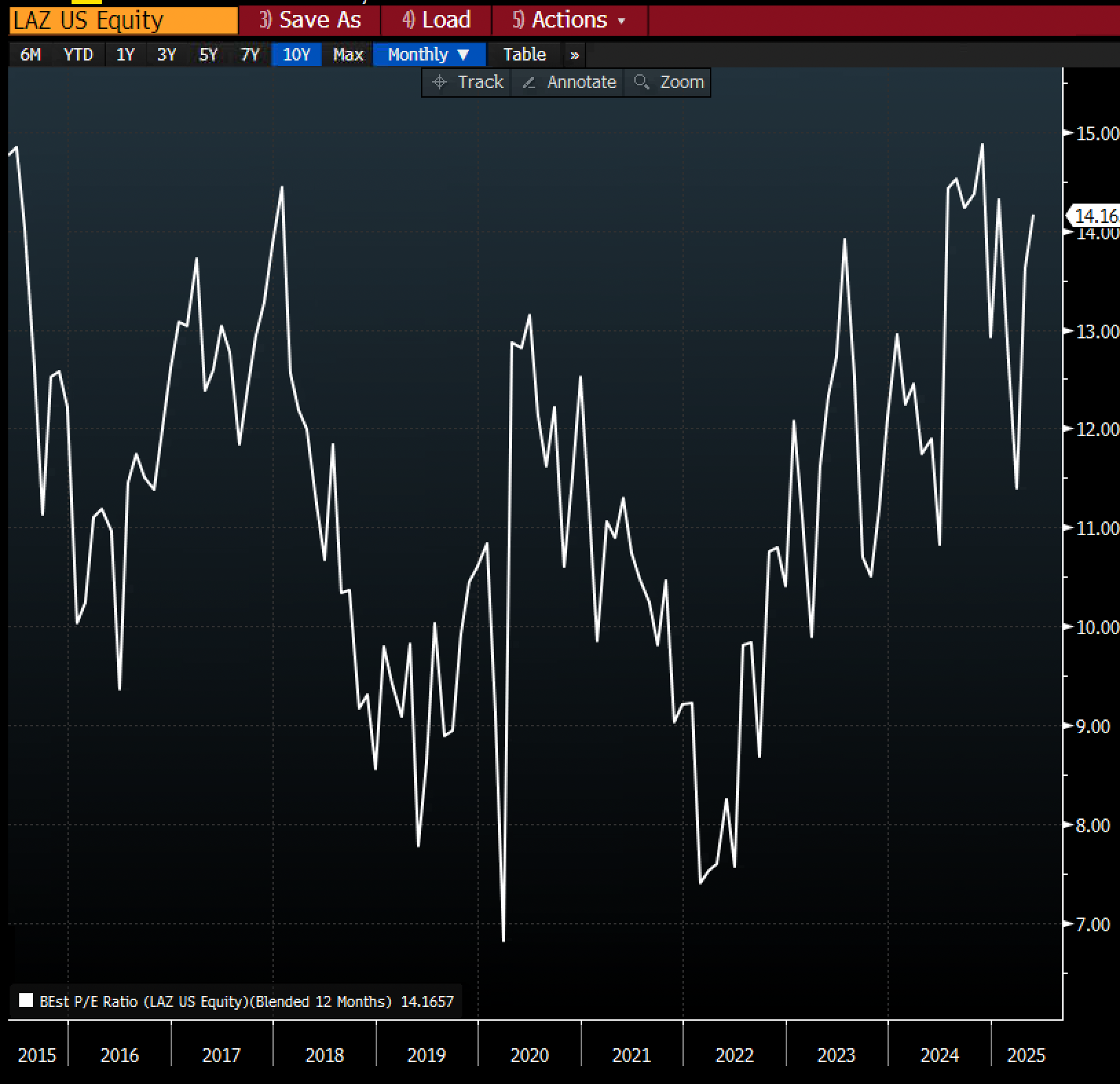Select the YTD time range
This screenshot has height=1084, width=1120.
tap(78, 54)
